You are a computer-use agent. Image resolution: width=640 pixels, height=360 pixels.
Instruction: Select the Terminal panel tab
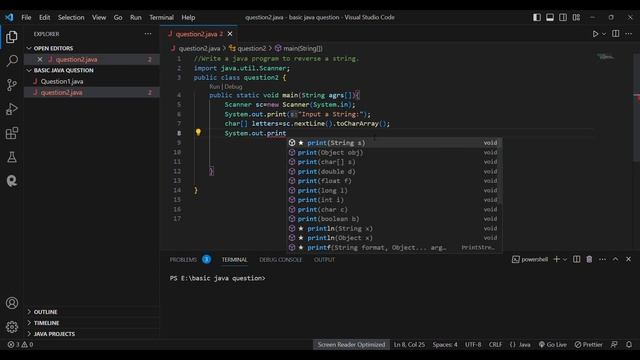234,260
